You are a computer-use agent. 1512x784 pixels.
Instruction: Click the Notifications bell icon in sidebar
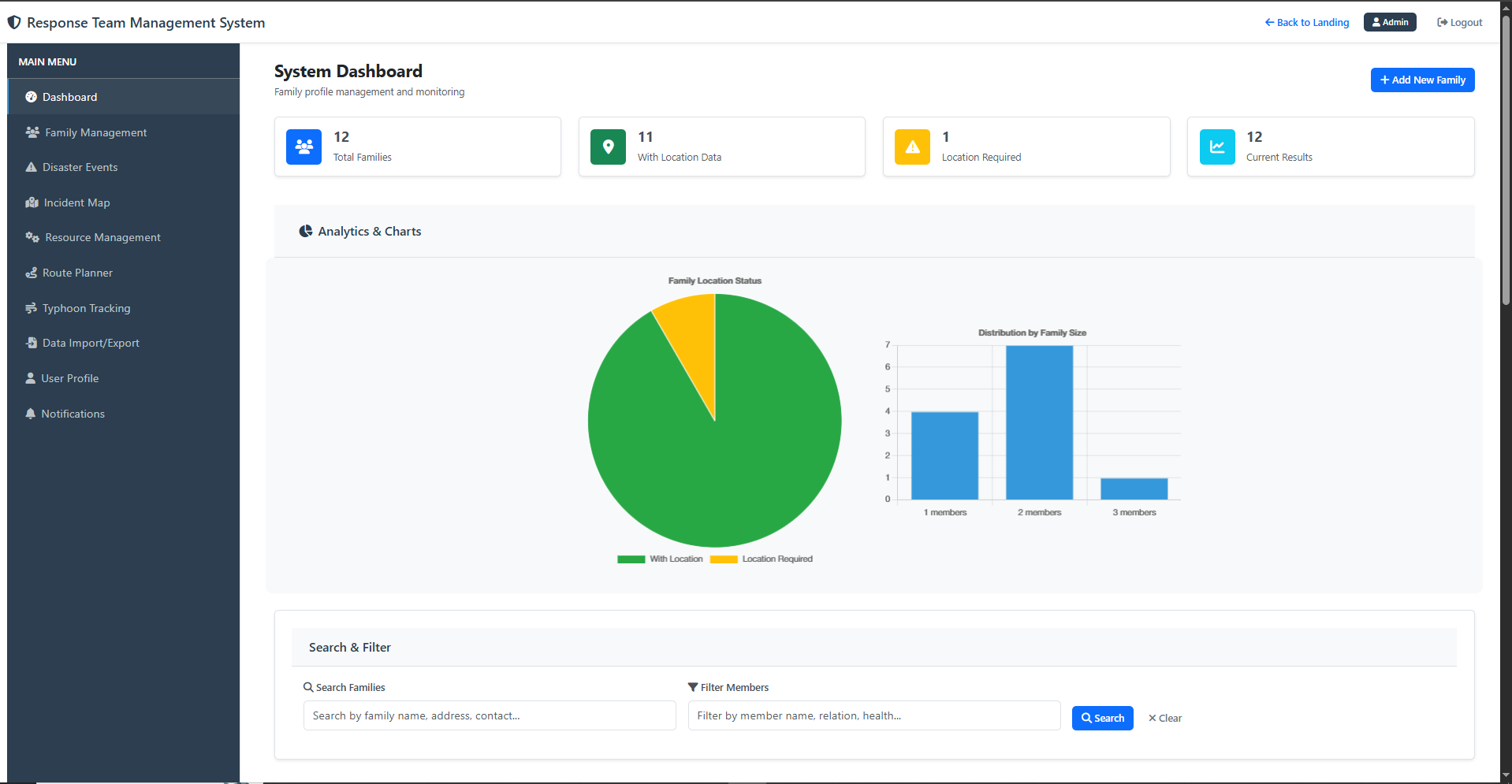31,414
